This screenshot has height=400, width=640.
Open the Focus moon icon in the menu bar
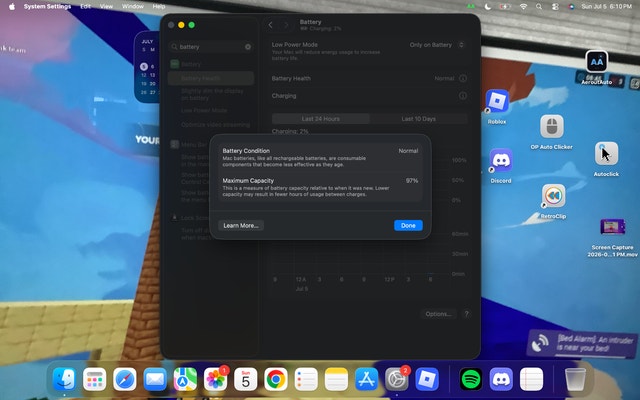pos(488,7)
